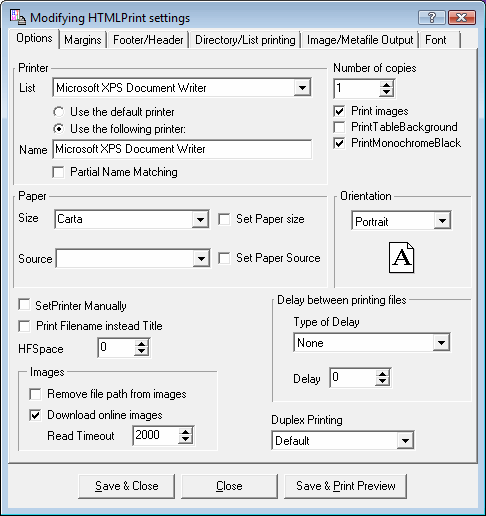The image size is (486, 516).
Task: Increase Read Timeout with up arrow
Action: point(185,432)
